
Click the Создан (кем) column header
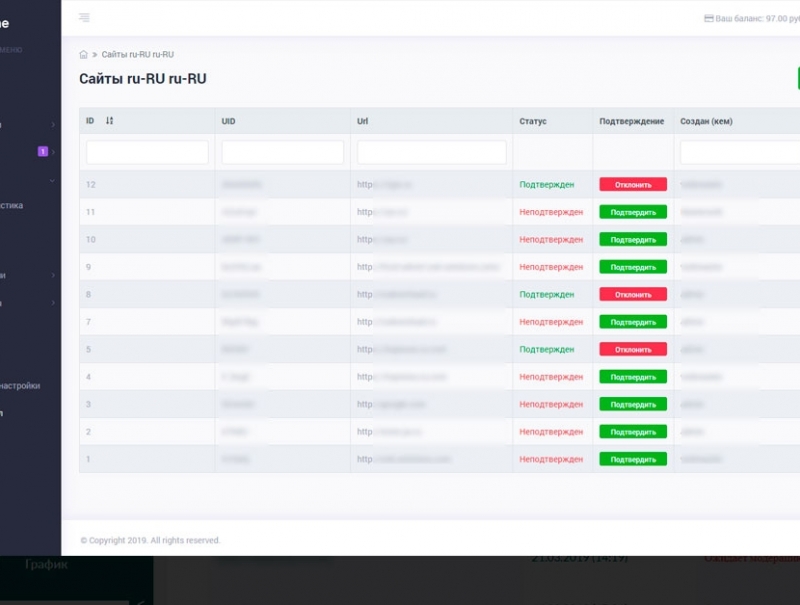point(706,121)
